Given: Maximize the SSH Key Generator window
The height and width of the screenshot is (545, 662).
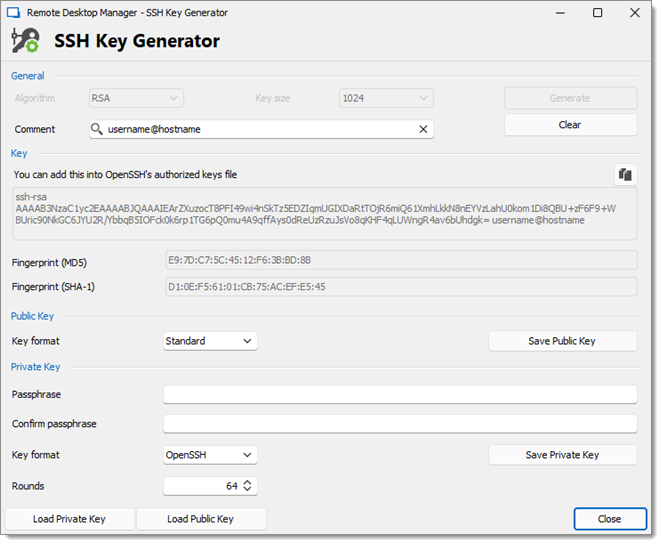Looking at the screenshot, I should pyautogui.click(x=597, y=13).
